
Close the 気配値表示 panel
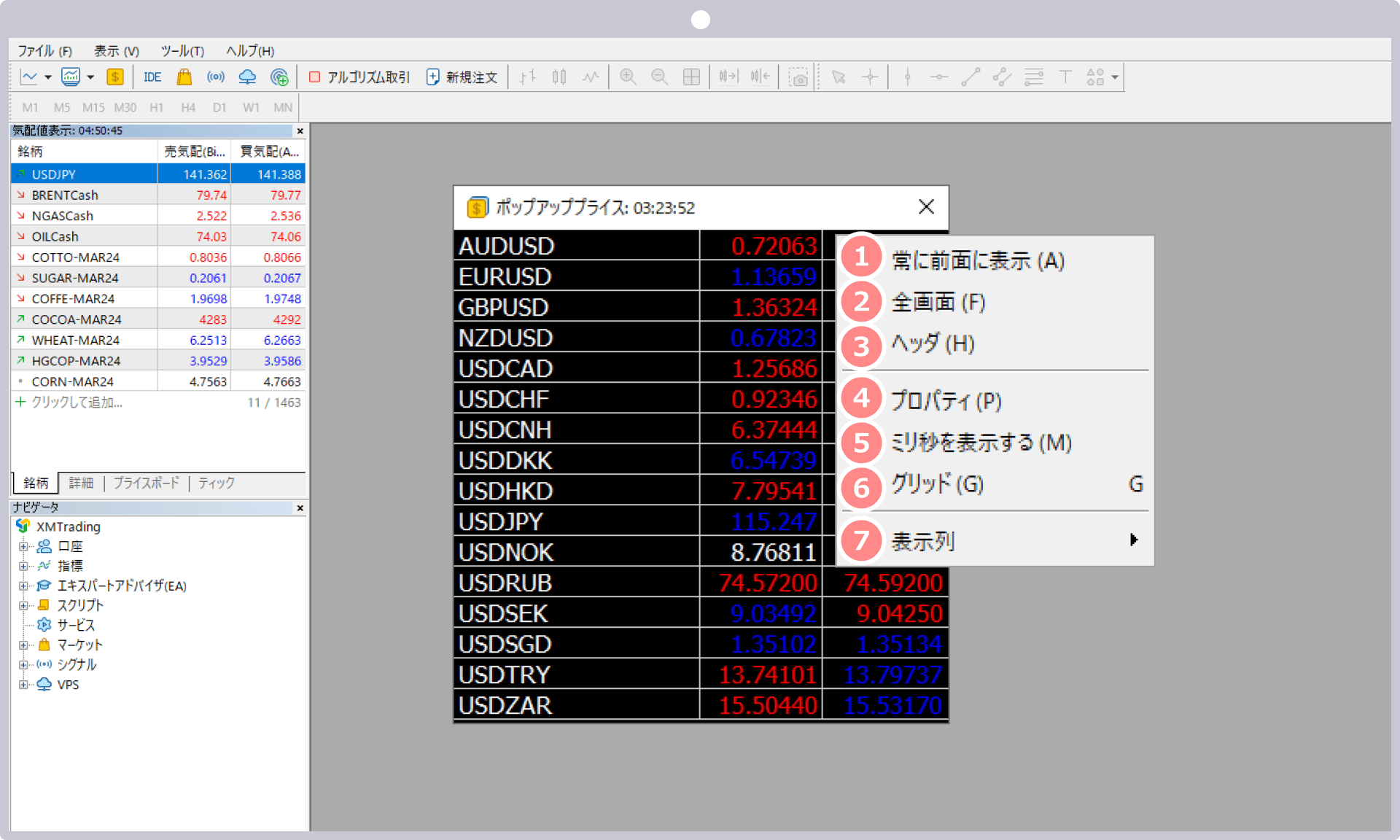(x=300, y=131)
